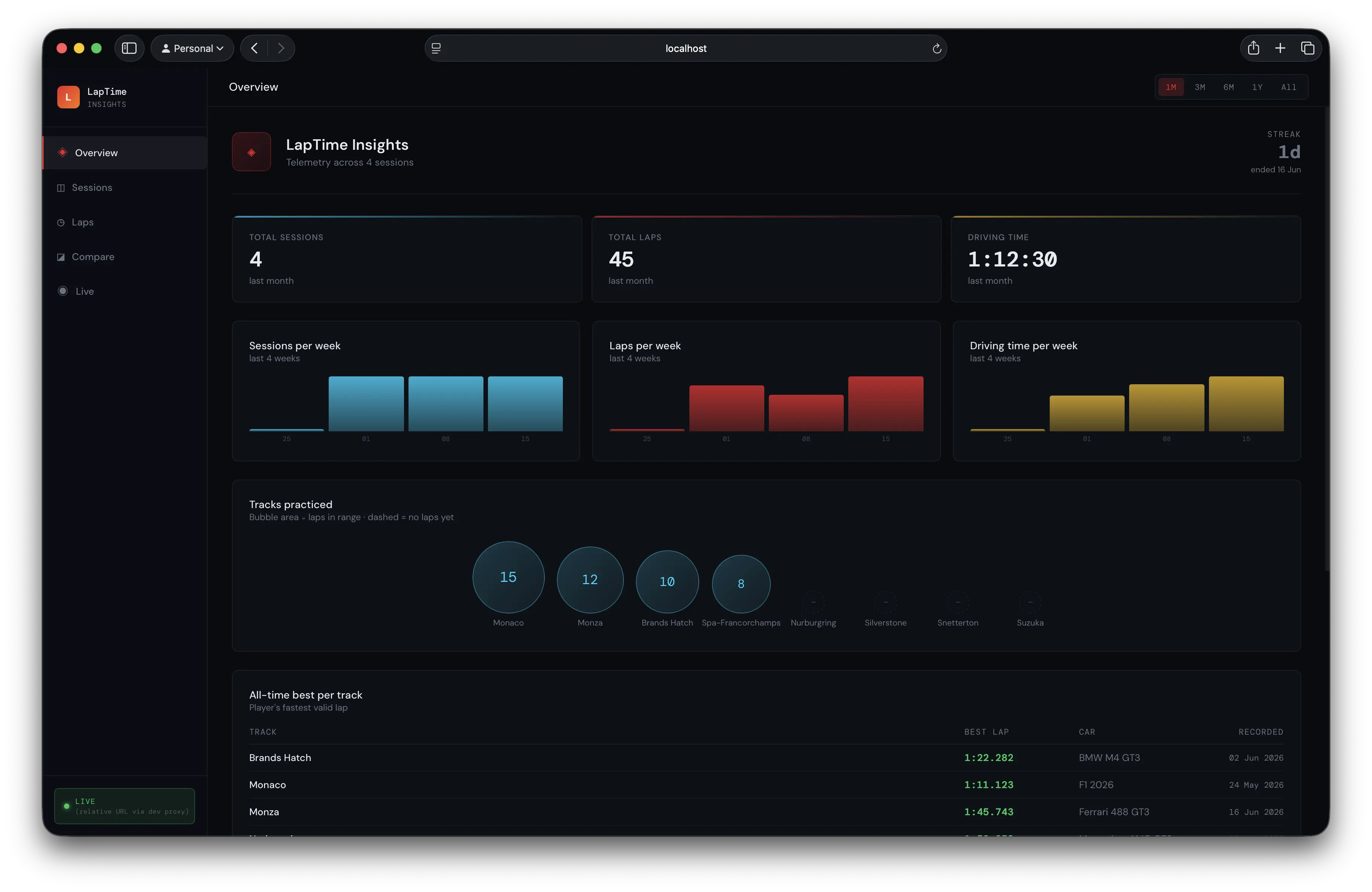This screenshot has height=892, width=1372.
Task: Click the CAR column header
Action: click(x=1087, y=732)
